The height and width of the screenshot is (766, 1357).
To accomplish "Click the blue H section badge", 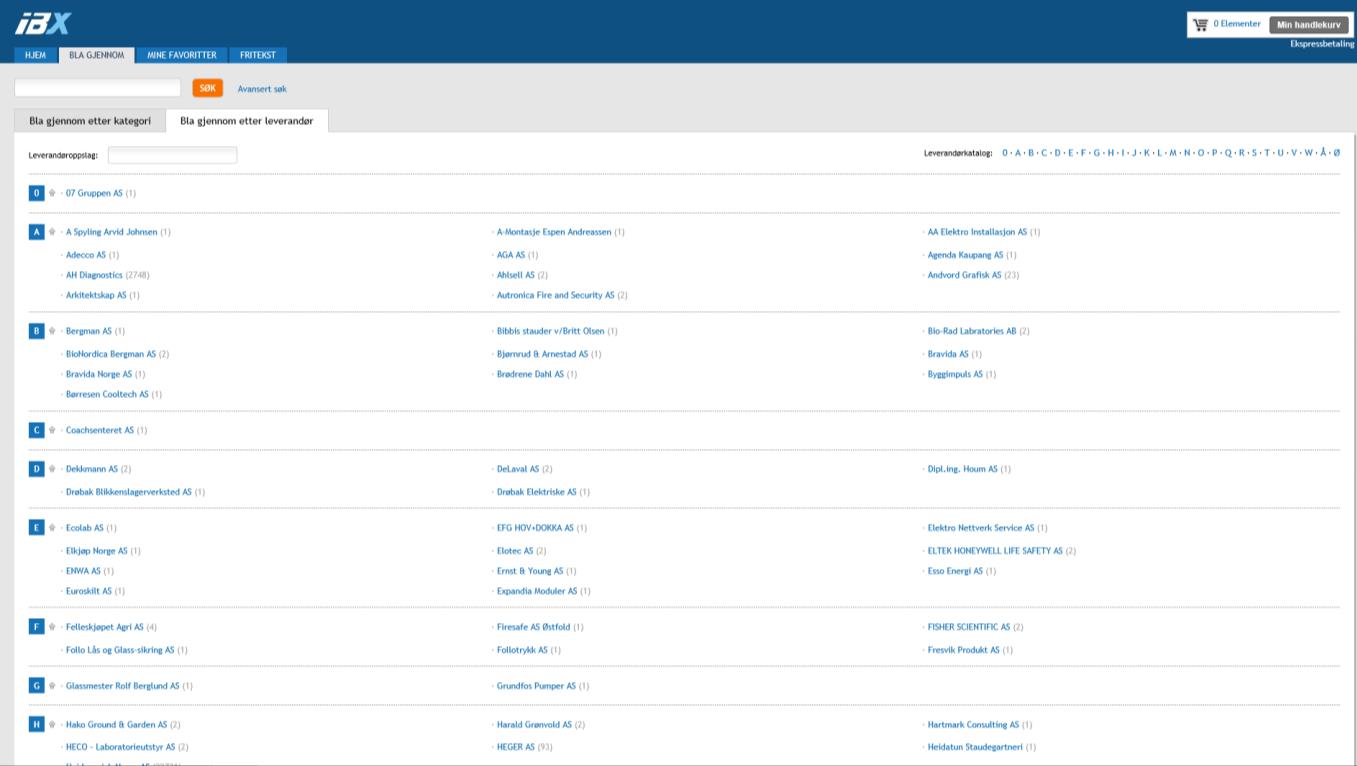I will 37,725.
